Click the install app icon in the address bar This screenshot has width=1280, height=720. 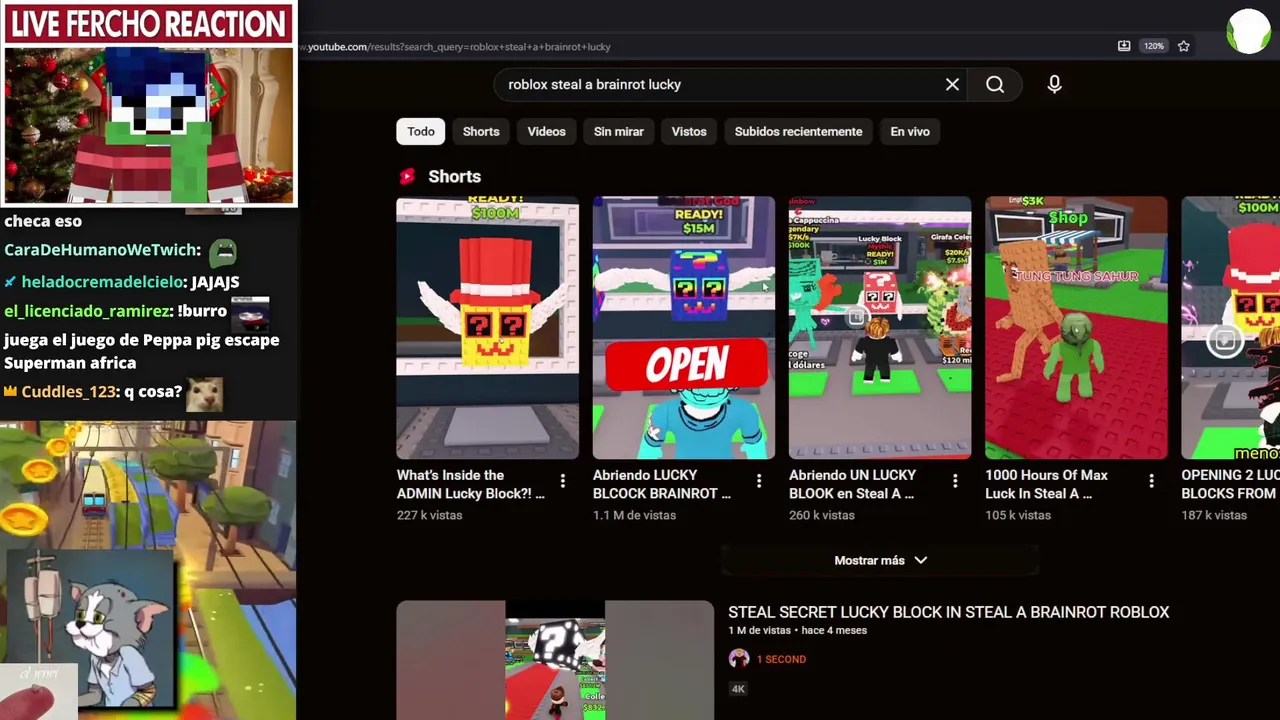(x=1124, y=46)
